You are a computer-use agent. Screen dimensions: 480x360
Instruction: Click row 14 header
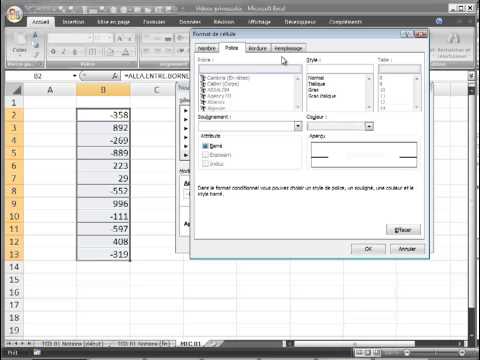(14, 267)
